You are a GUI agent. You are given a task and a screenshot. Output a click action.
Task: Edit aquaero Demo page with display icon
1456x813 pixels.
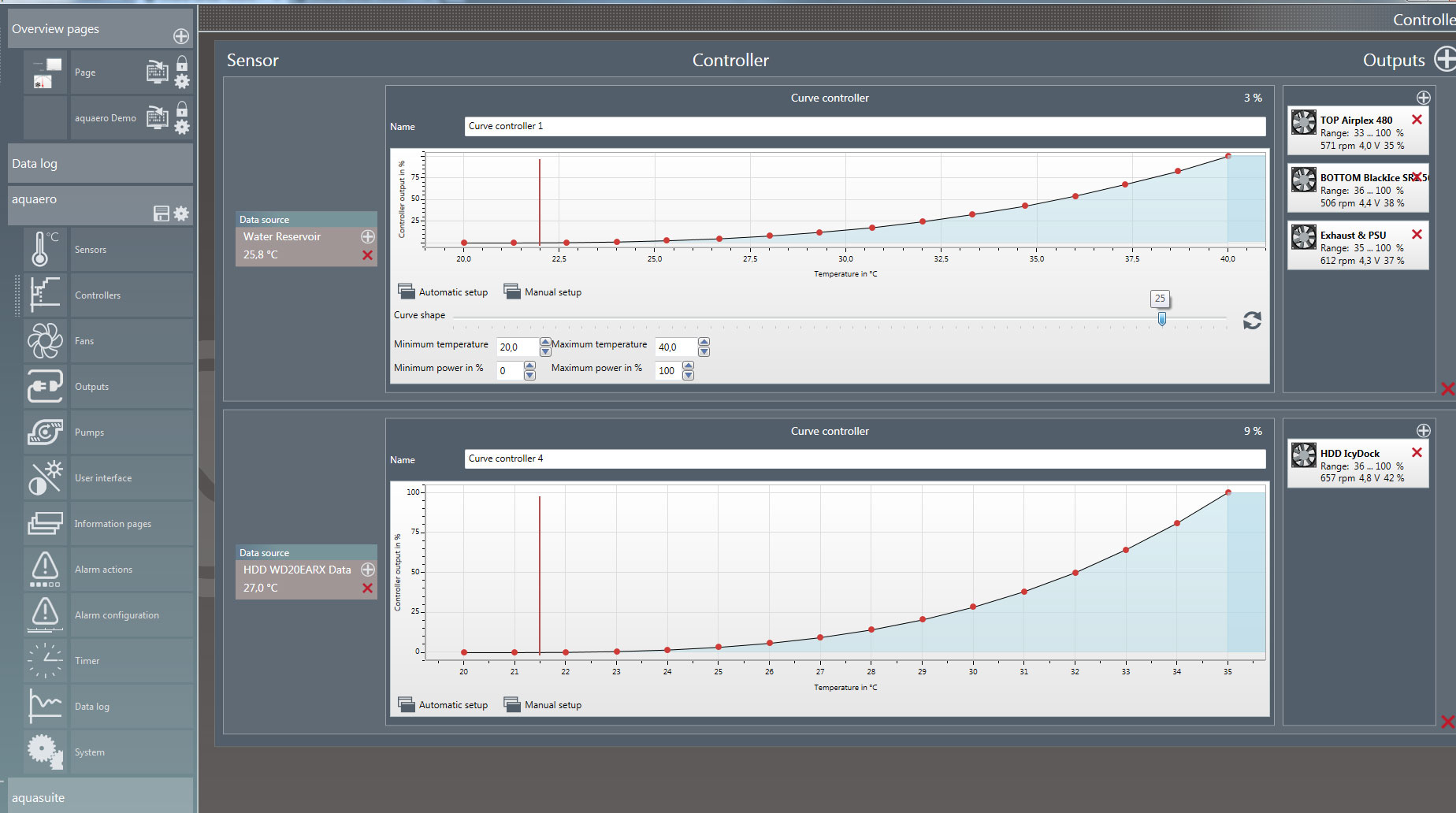(158, 118)
